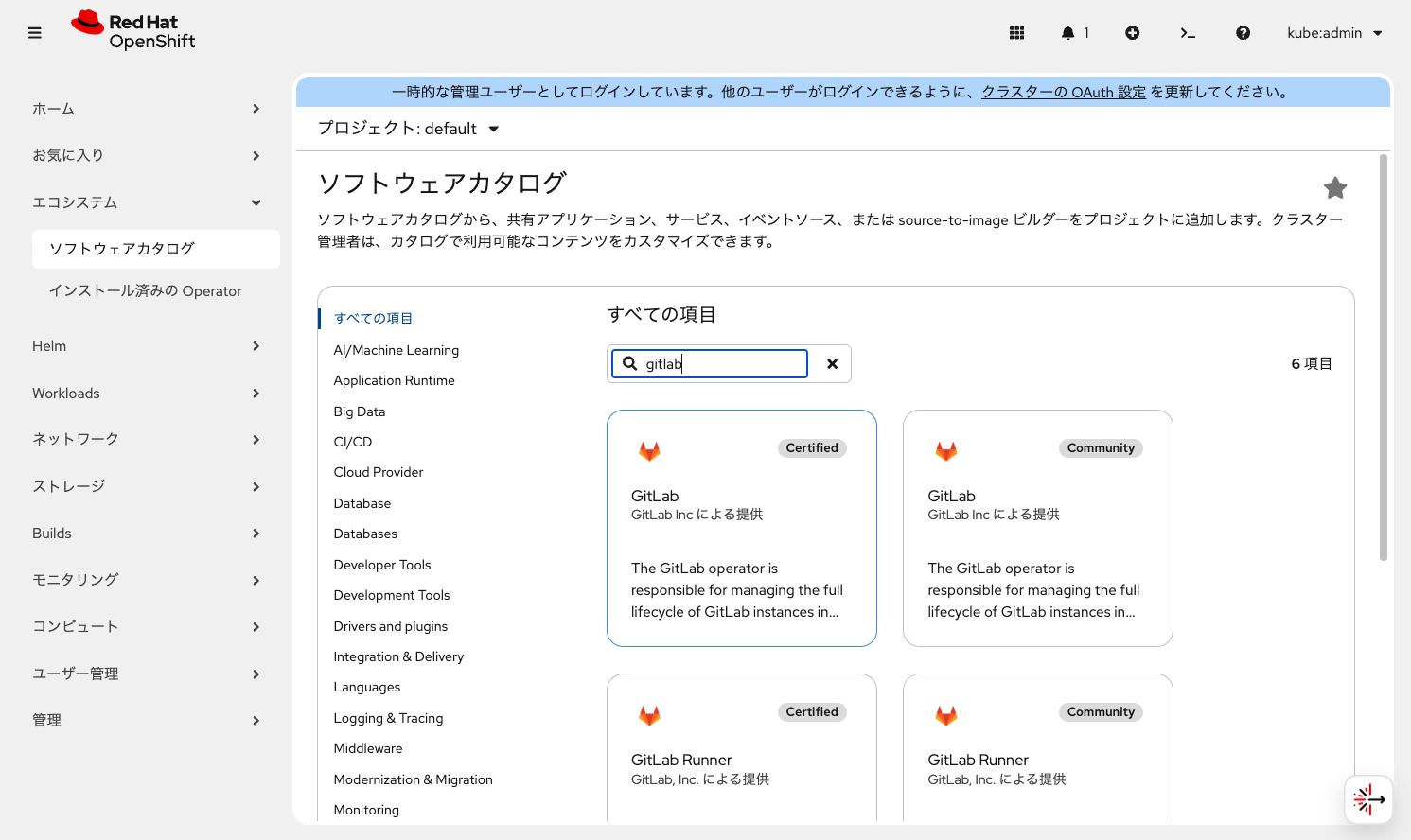1411x840 pixels.
Task: Expand the Workloads sidebar section
Action: [147, 393]
